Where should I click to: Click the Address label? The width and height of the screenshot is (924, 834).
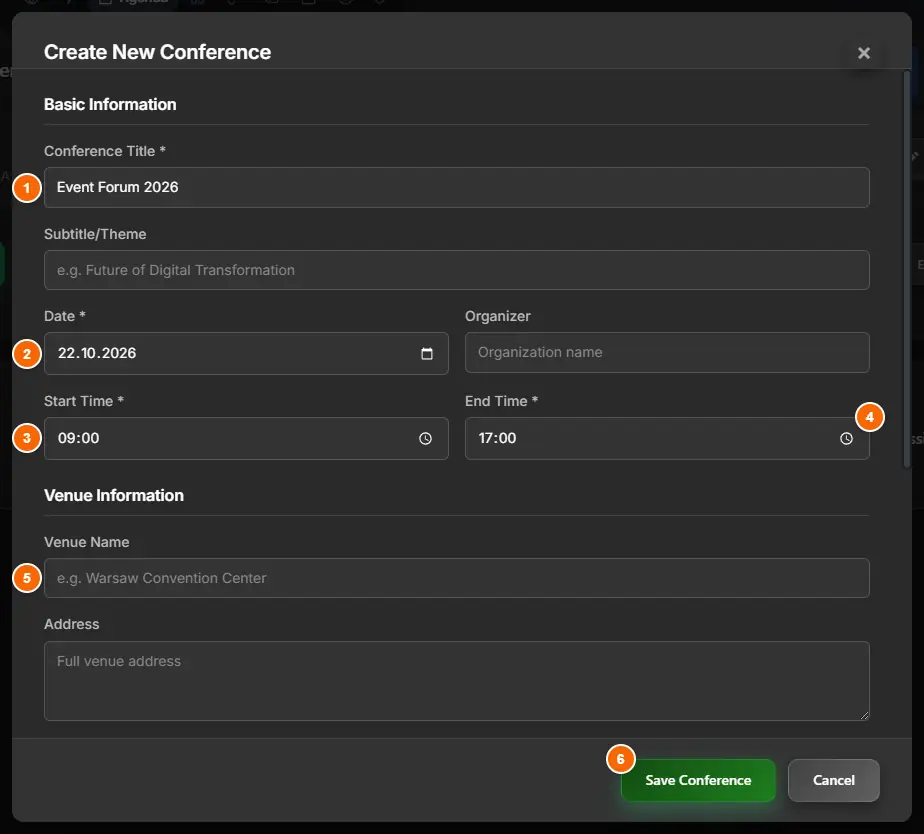(x=72, y=624)
